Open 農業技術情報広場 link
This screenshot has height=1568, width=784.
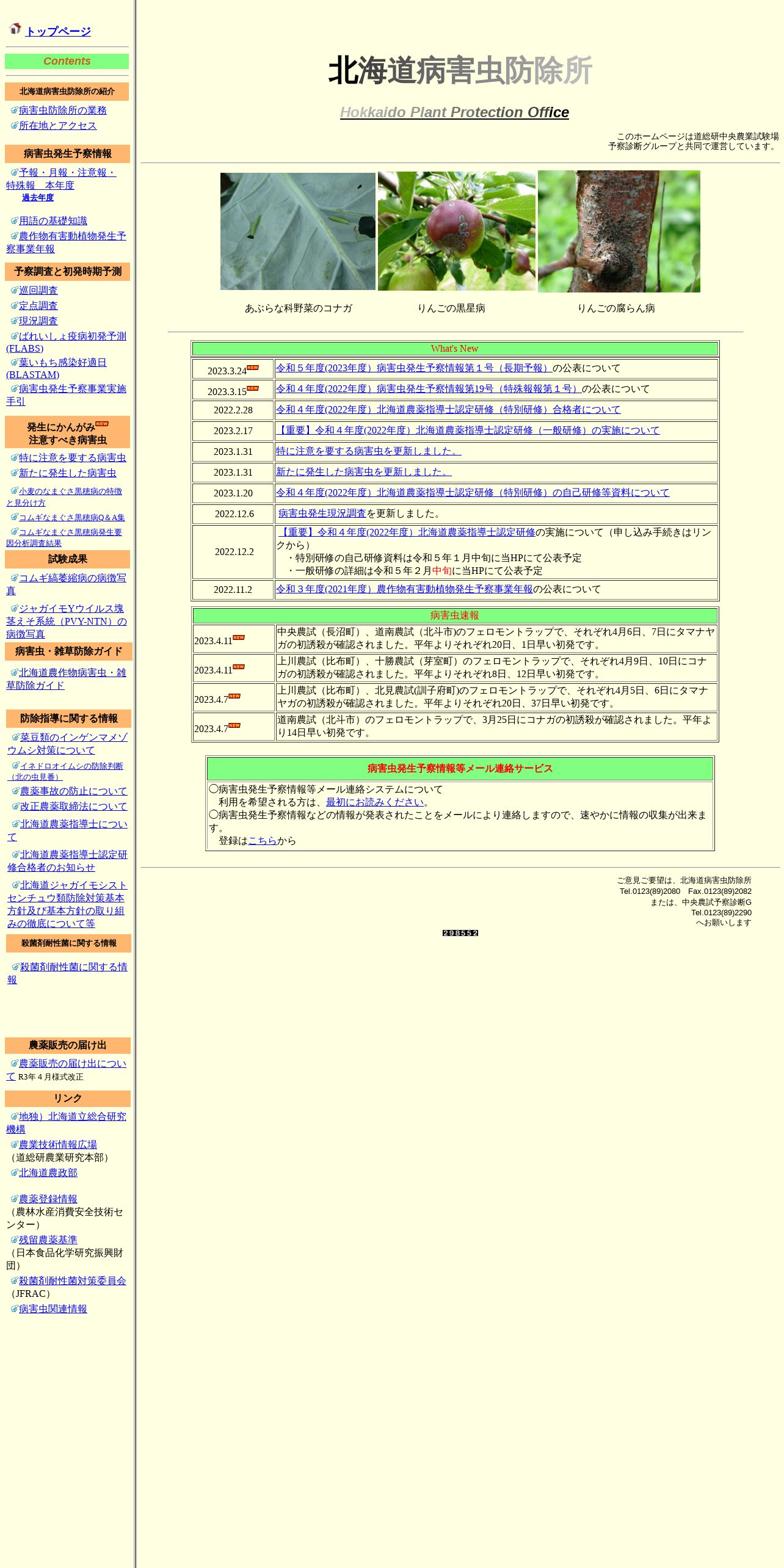(57, 1145)
